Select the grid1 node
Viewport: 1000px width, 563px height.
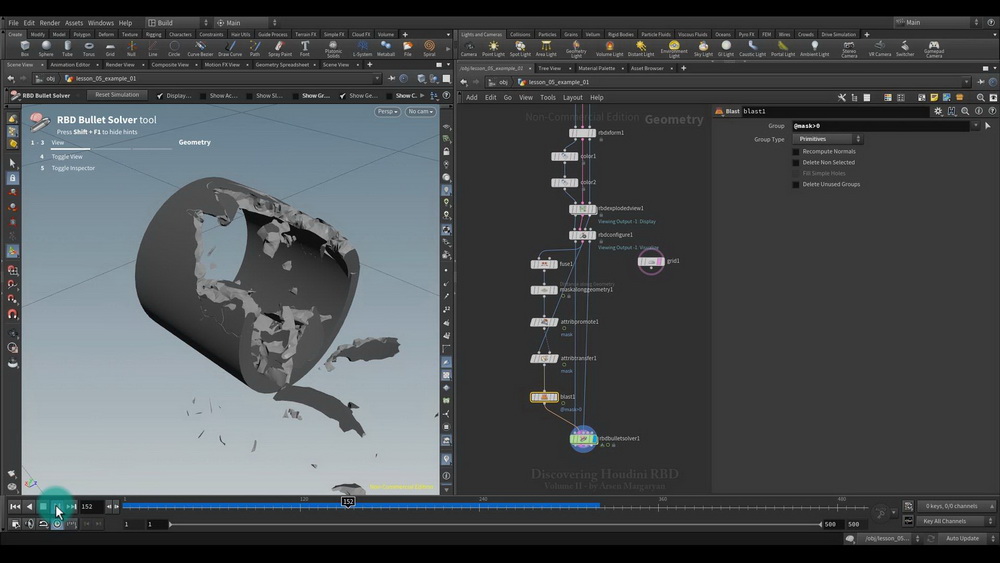click(651, 261)
